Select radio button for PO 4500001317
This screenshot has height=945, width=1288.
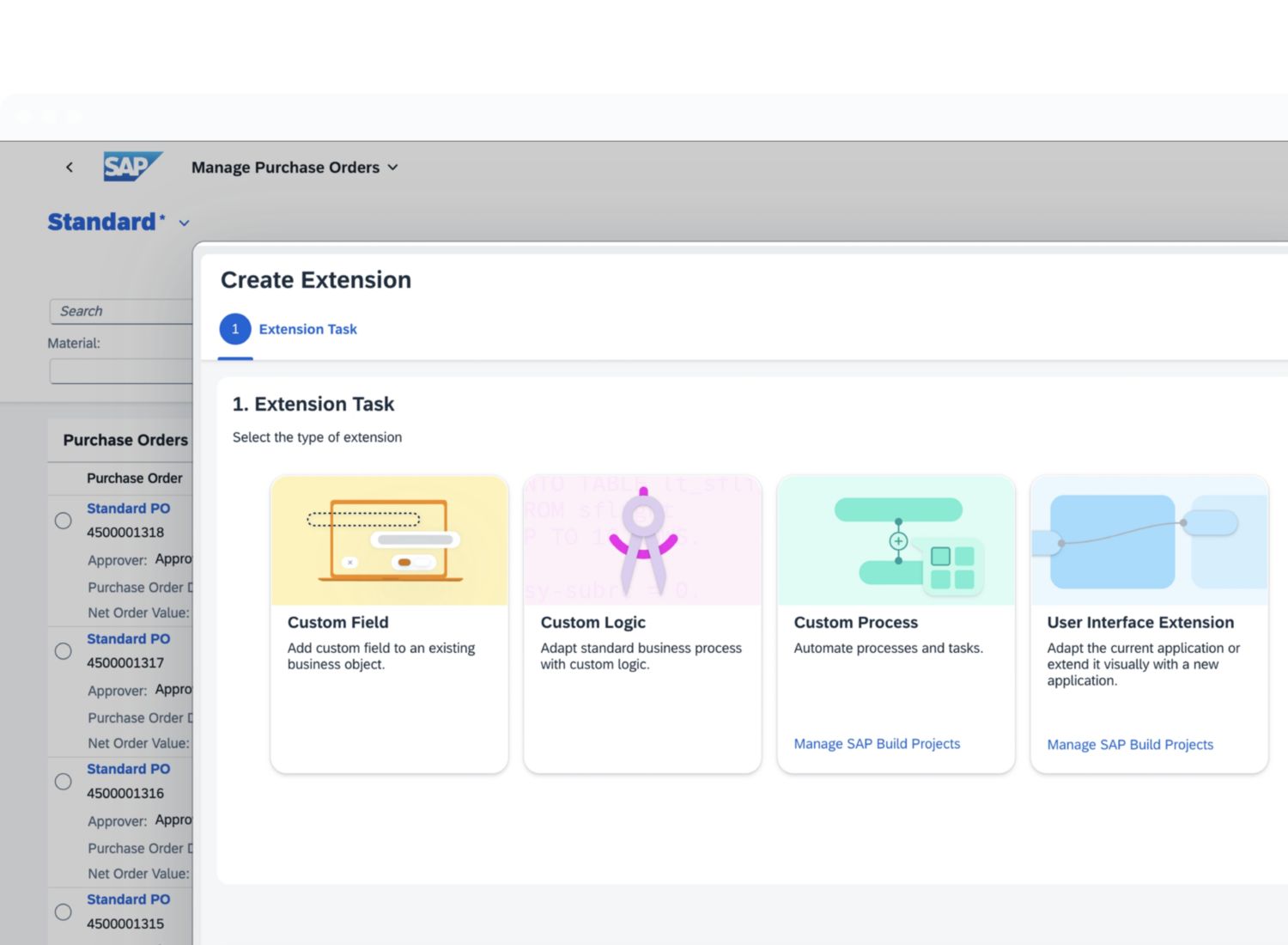[64, 651]
